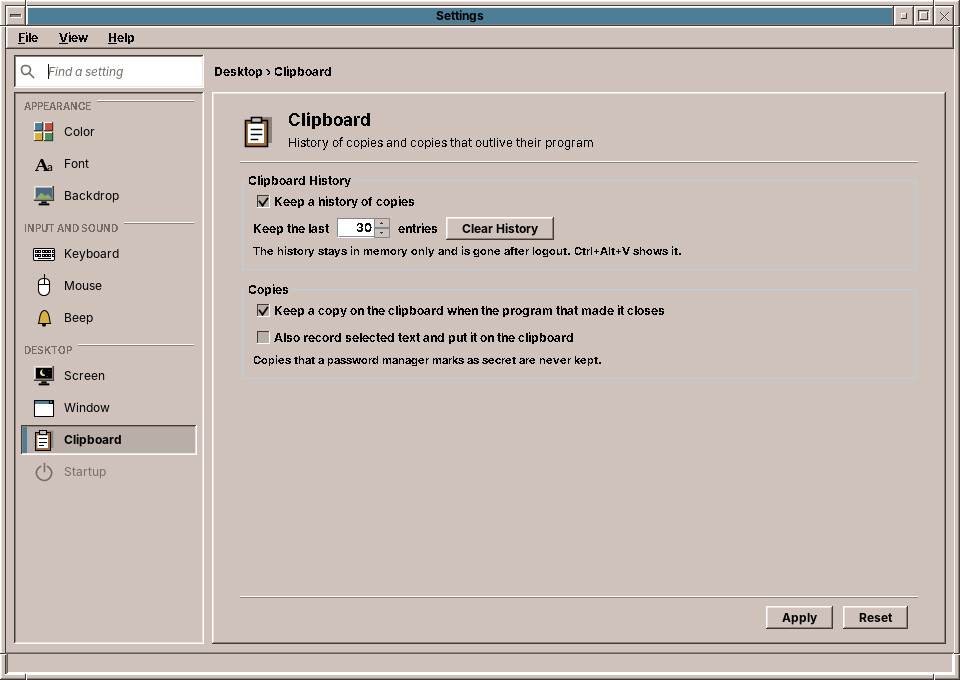Image resolution: width=960 pixels, height=680 pixels.
Task: Click the entries number field showing 30
Action: (x=356, y=228)
